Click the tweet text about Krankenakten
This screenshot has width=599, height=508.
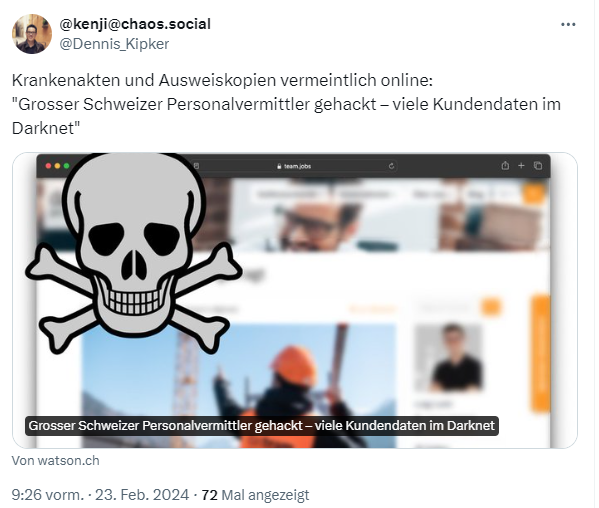[x=286, y=104]
